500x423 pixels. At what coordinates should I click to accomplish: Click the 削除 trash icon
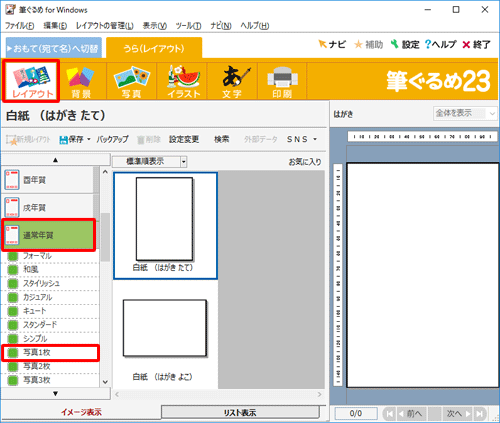coord(141,140)
